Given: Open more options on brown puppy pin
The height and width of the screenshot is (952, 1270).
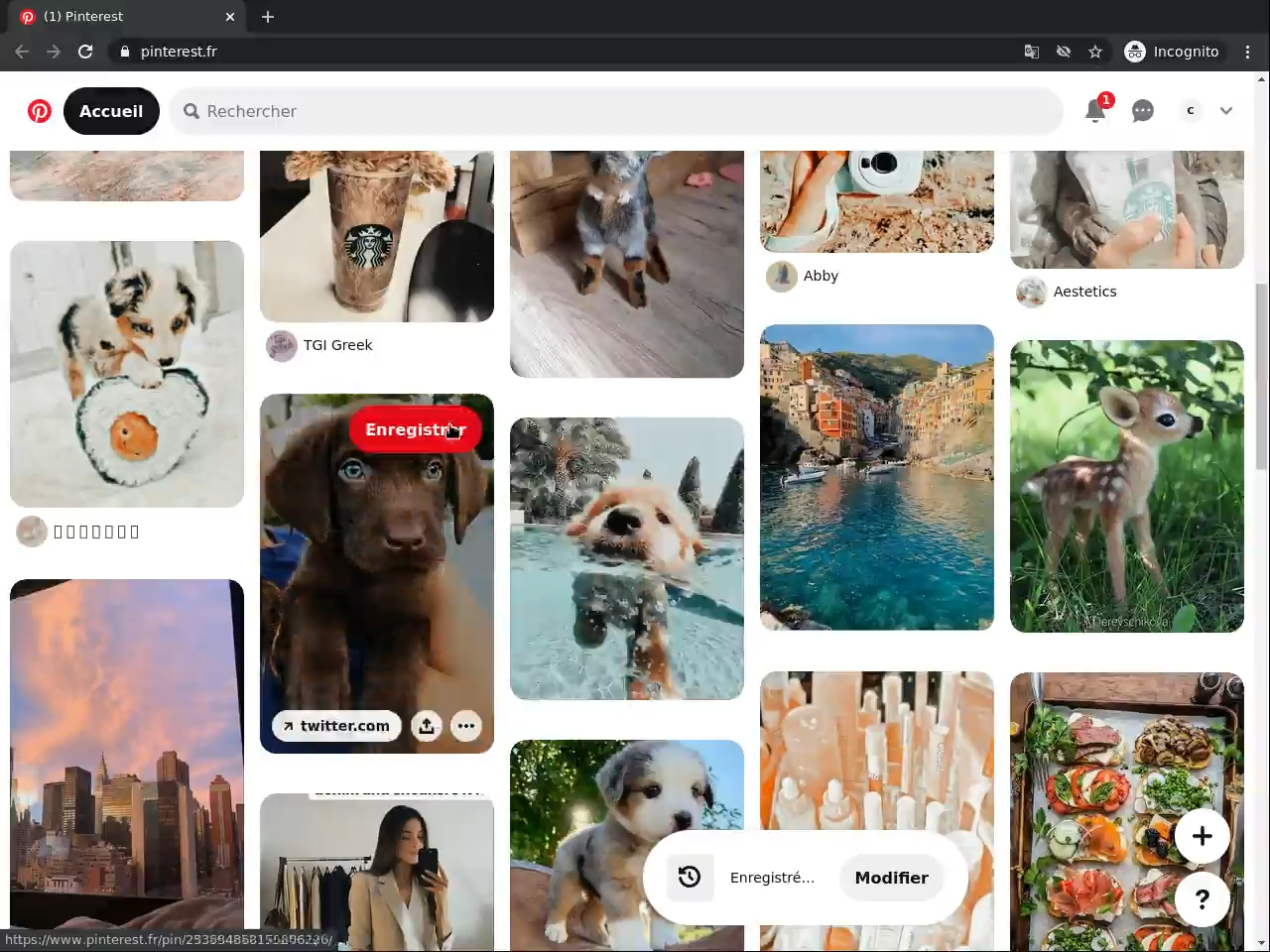Looking at the screenshot, I should [x=466, y=726].
